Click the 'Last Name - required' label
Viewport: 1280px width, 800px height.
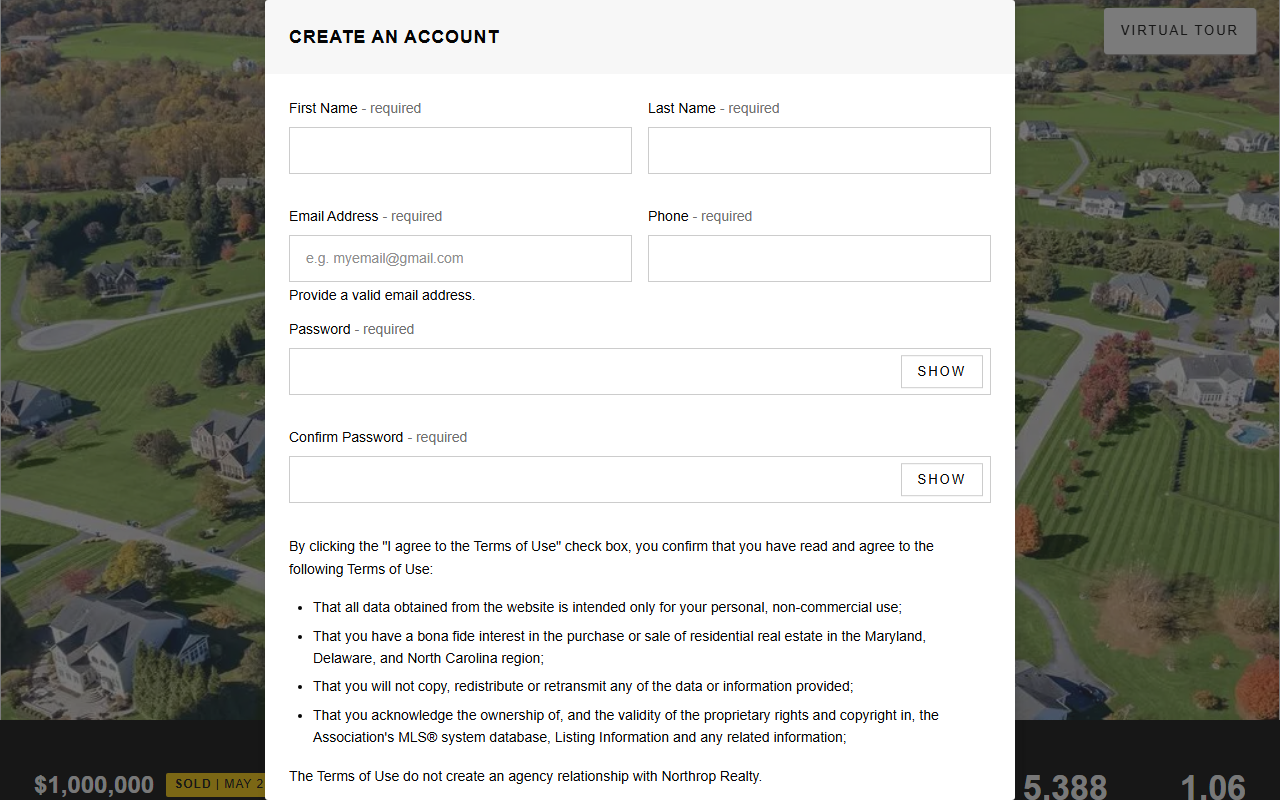[x=714, y=108]
